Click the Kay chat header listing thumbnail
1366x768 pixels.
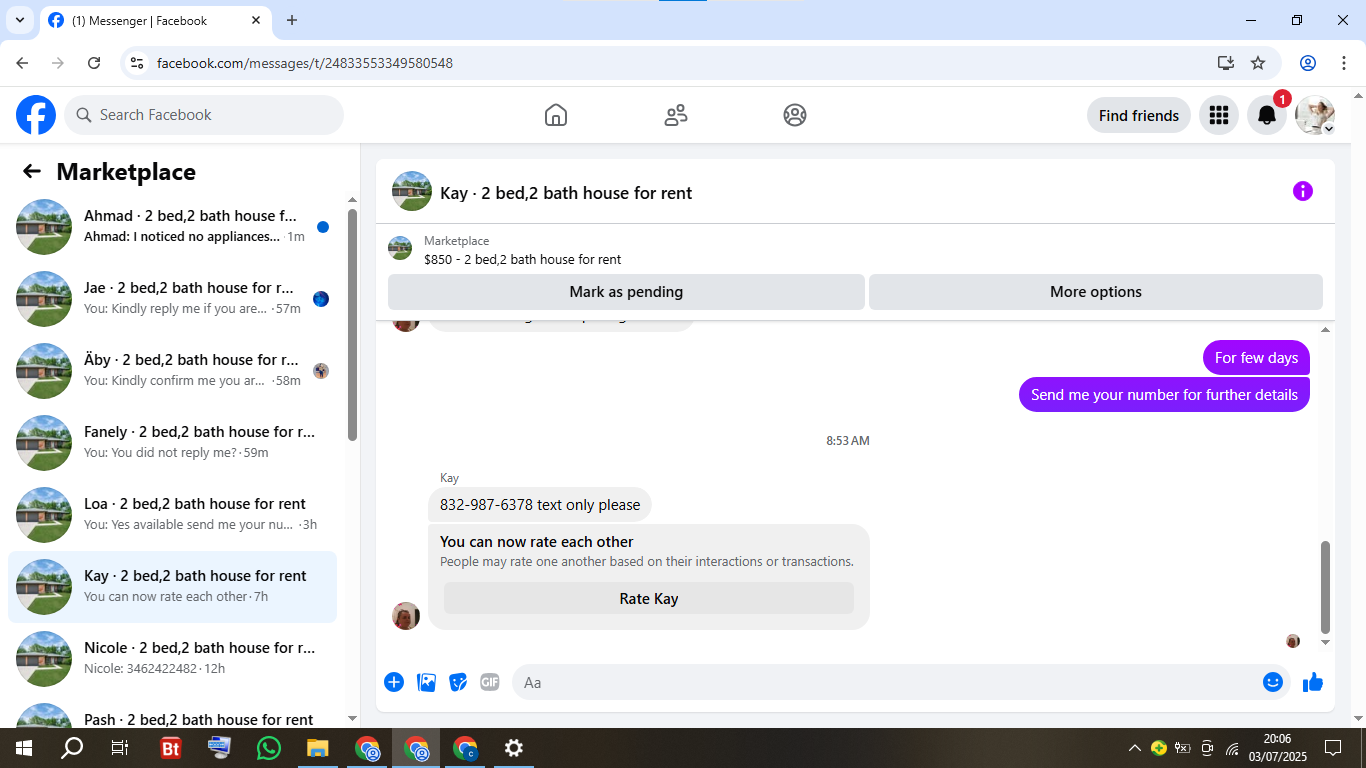coord(412,191)
